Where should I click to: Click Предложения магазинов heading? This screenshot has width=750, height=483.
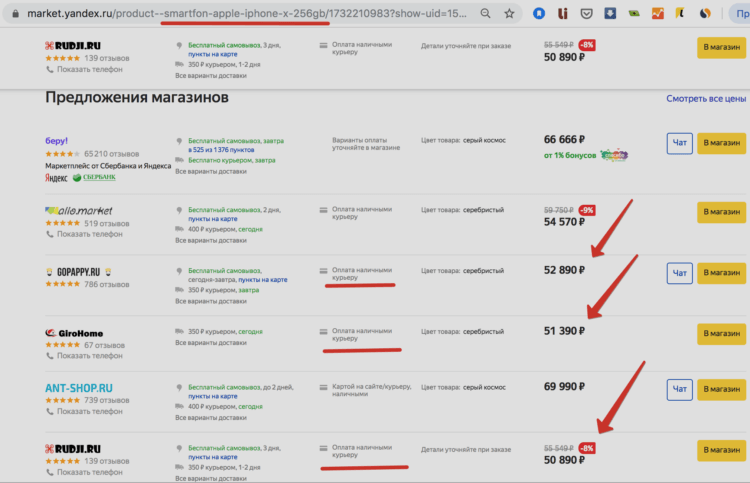tap(137, 98)
